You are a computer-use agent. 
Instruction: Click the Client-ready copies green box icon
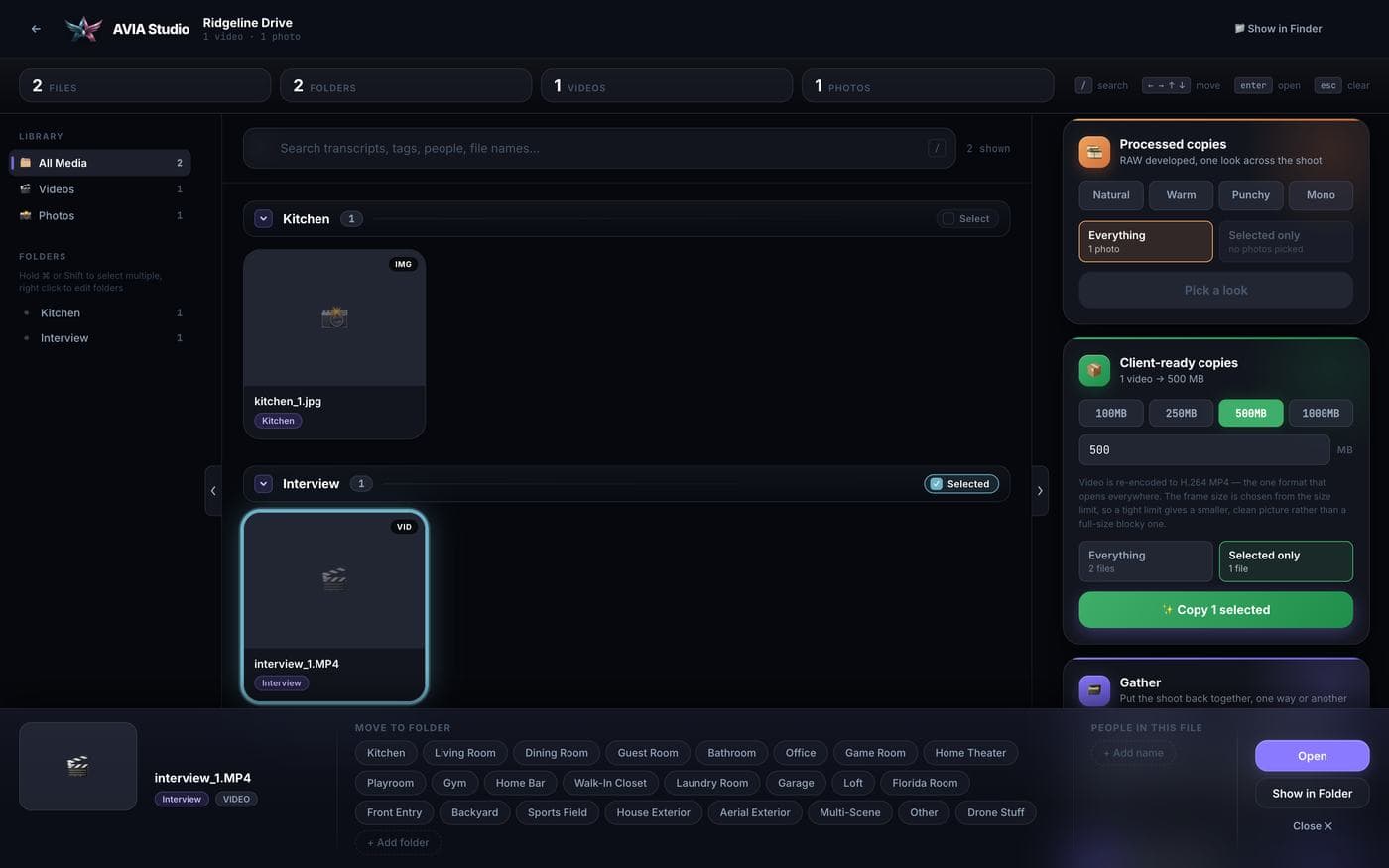pos(1094,370)
